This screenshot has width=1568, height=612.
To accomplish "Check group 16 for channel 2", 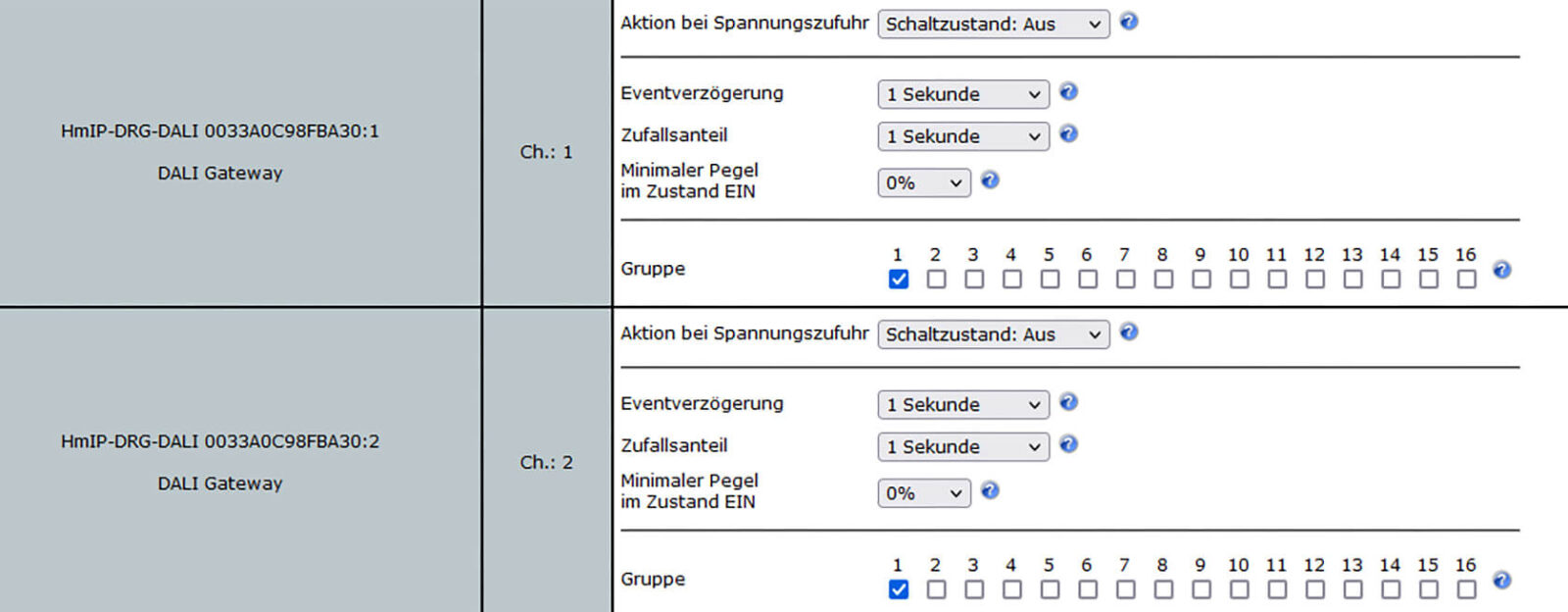I will click(1466, 589).
